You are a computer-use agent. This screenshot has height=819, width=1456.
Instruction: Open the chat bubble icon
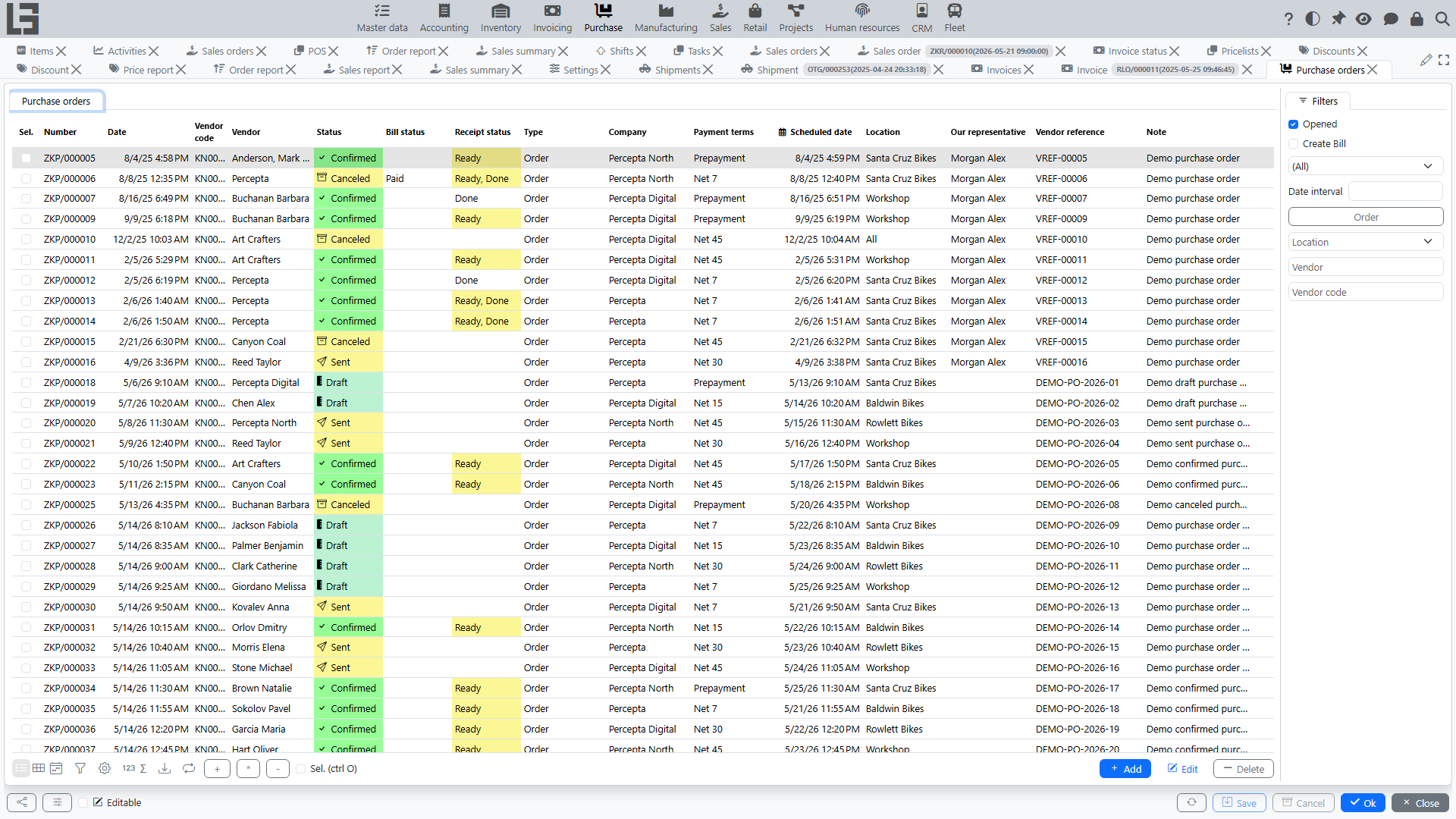tap(1391, 19)
